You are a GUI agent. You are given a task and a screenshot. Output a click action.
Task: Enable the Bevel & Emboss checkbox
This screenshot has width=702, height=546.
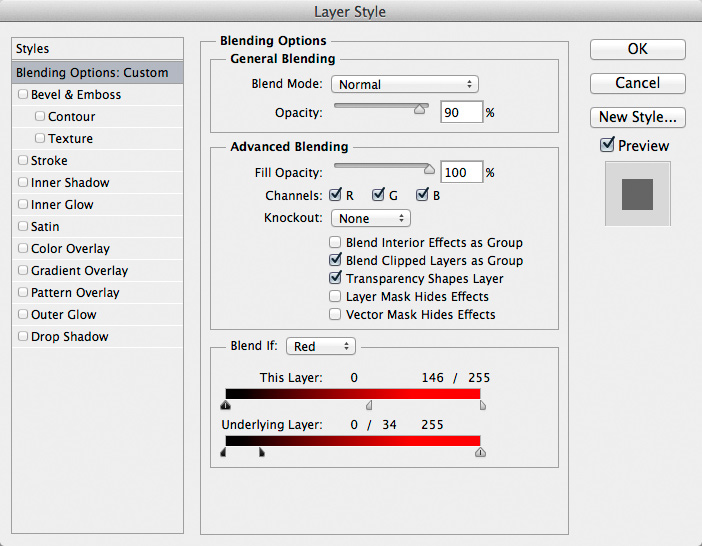22,94
